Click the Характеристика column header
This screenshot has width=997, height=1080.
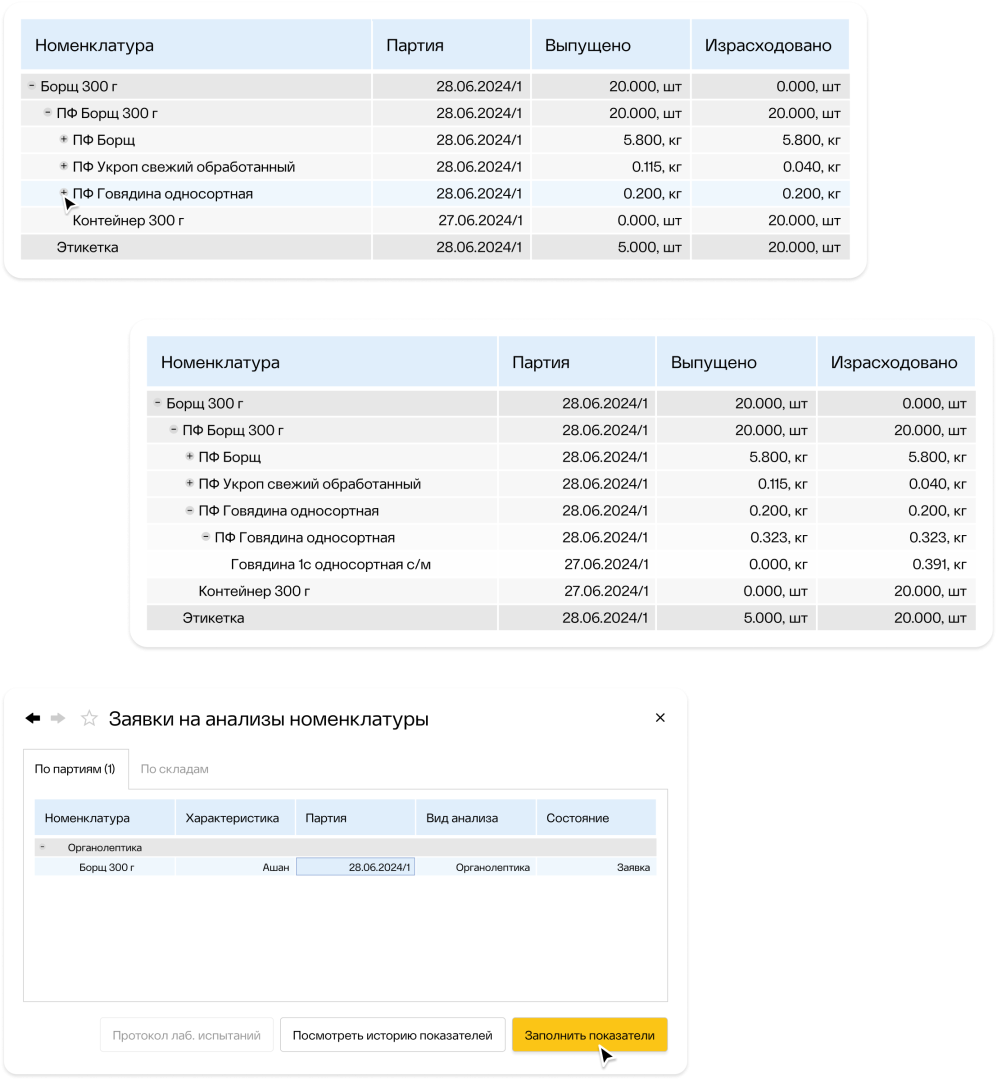(x=236, y=818)
